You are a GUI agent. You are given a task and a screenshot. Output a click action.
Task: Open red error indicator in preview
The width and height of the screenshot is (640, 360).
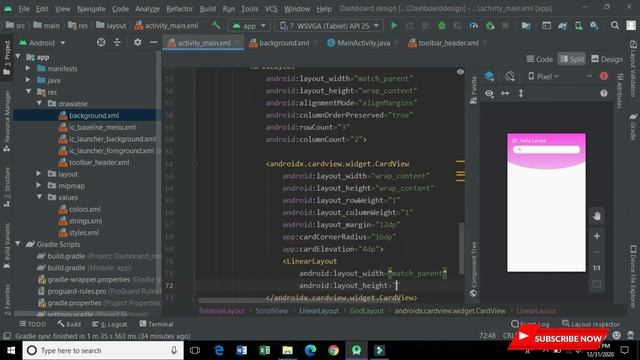pos(604,76)
